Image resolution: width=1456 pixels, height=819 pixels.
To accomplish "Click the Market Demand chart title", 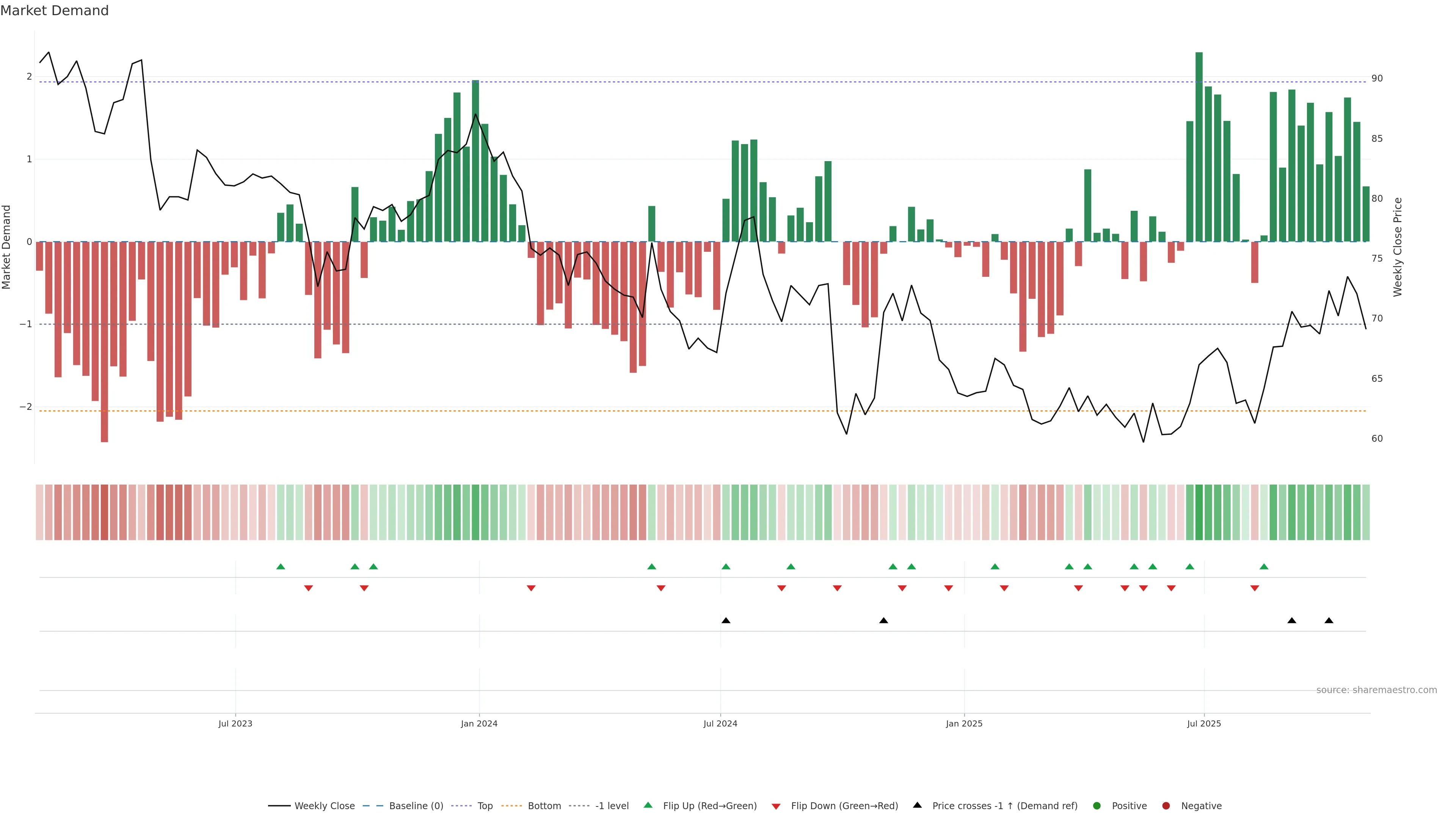I will click(x=54, y=11).
